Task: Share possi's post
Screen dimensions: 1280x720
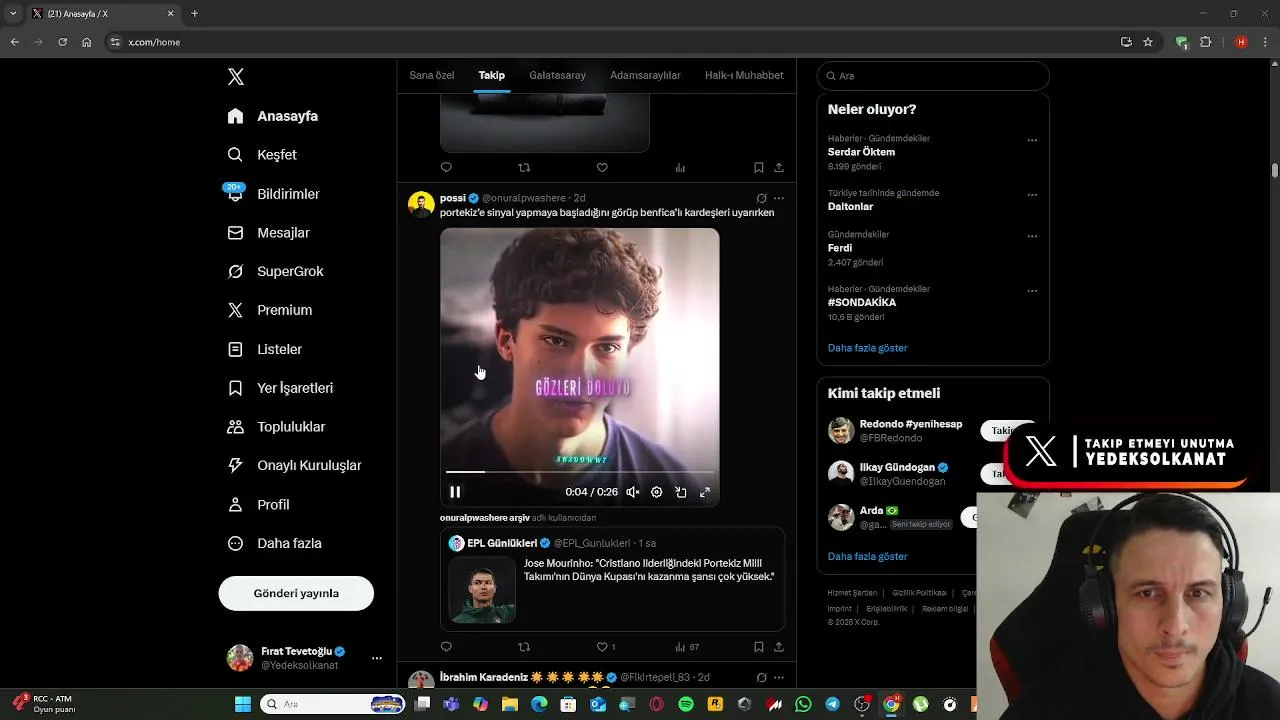Action: coord(779,647)
